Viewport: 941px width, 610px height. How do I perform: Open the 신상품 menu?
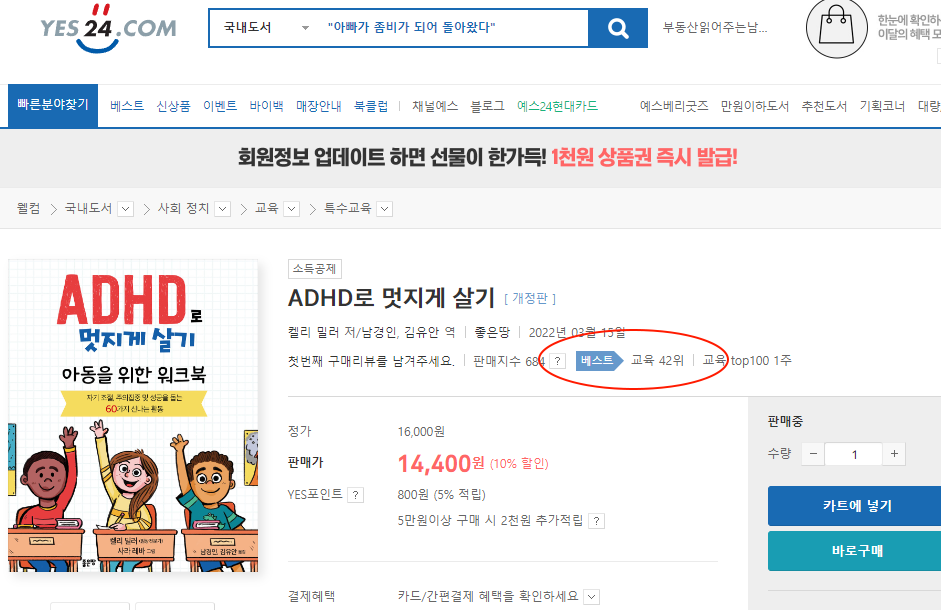[173, 106]
